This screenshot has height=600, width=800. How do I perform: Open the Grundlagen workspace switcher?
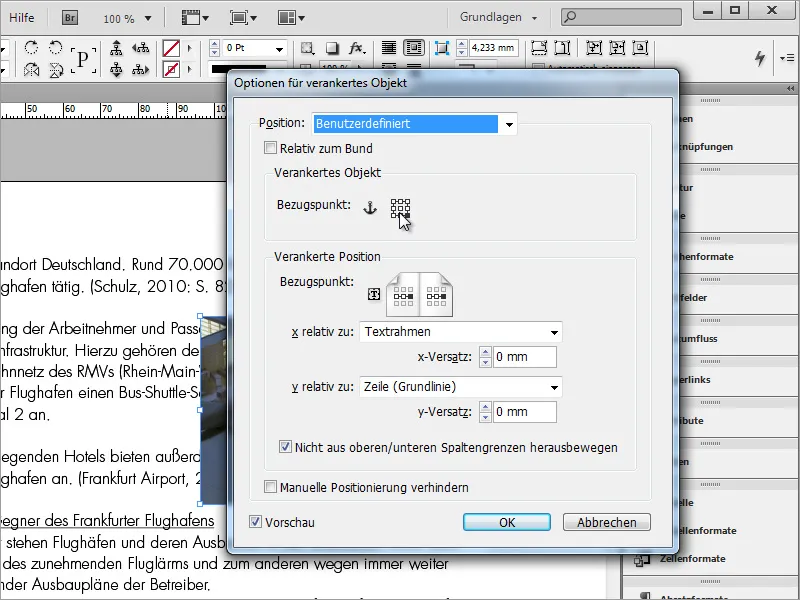[498, 17]
